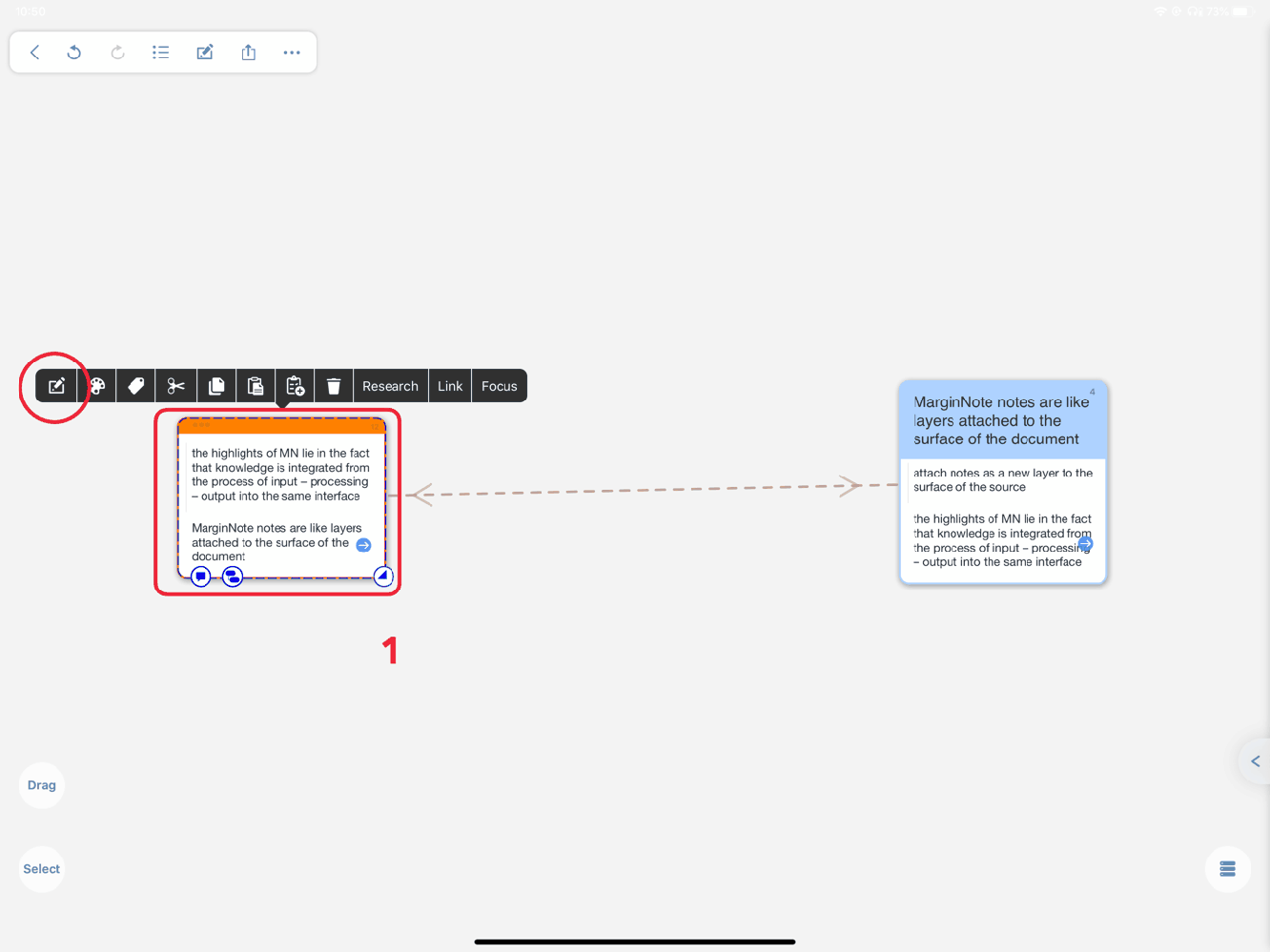This screenshot has height=952, width=1270.
Task: Select the blue card title 'MarginNote notes are like layers'
Action: [x=1001, y=420]
